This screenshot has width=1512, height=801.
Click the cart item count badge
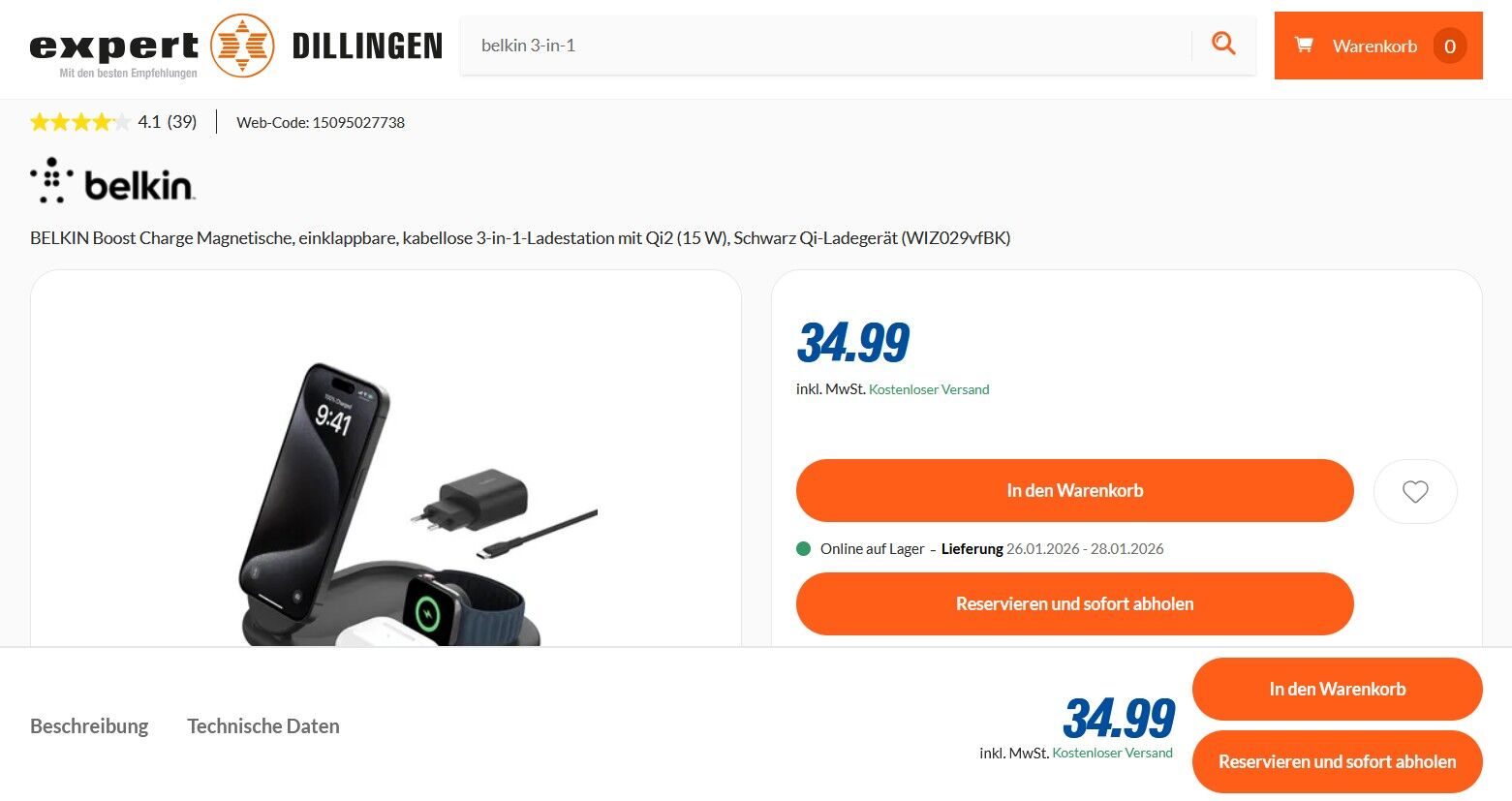(x=1450, y=46)
